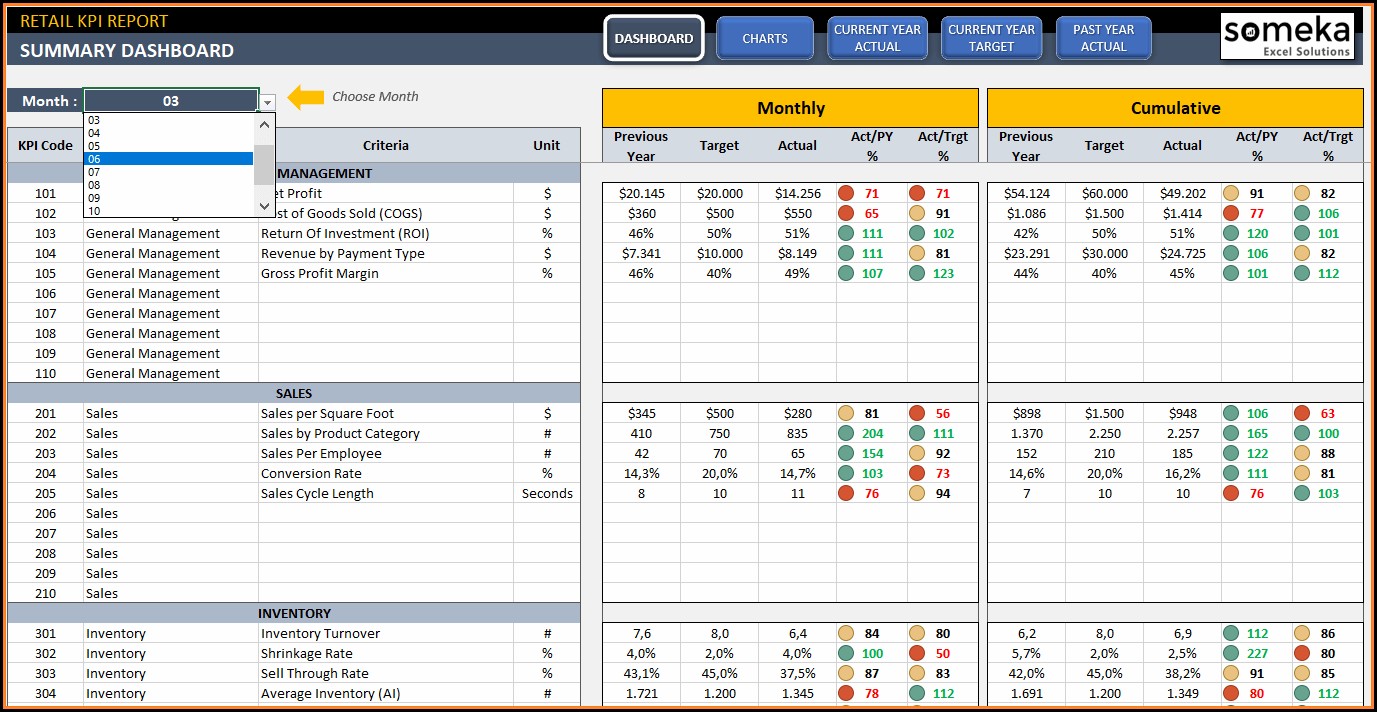Viewport: 1377px width, 712px height.
Task: Open Past Year Actual page
Action: pos(1103,38)
